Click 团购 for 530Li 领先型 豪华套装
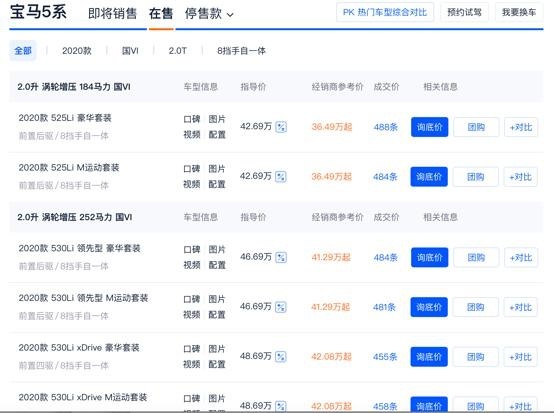 pyautogui.click(x=476, y=257)
